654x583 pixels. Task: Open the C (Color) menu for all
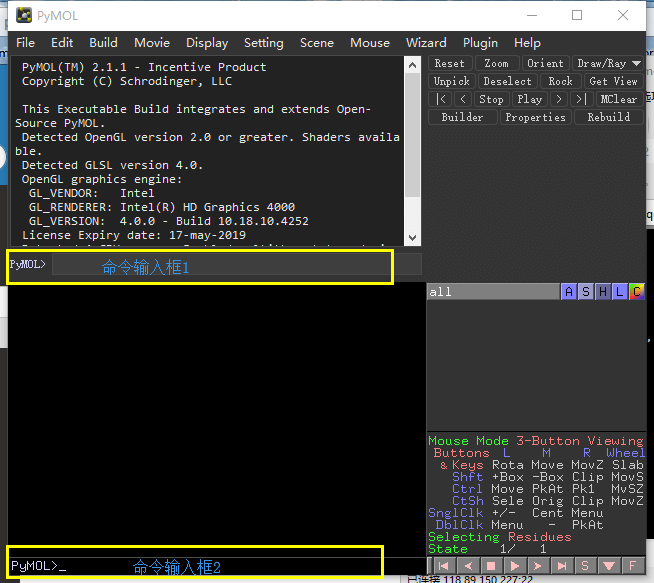636,292
